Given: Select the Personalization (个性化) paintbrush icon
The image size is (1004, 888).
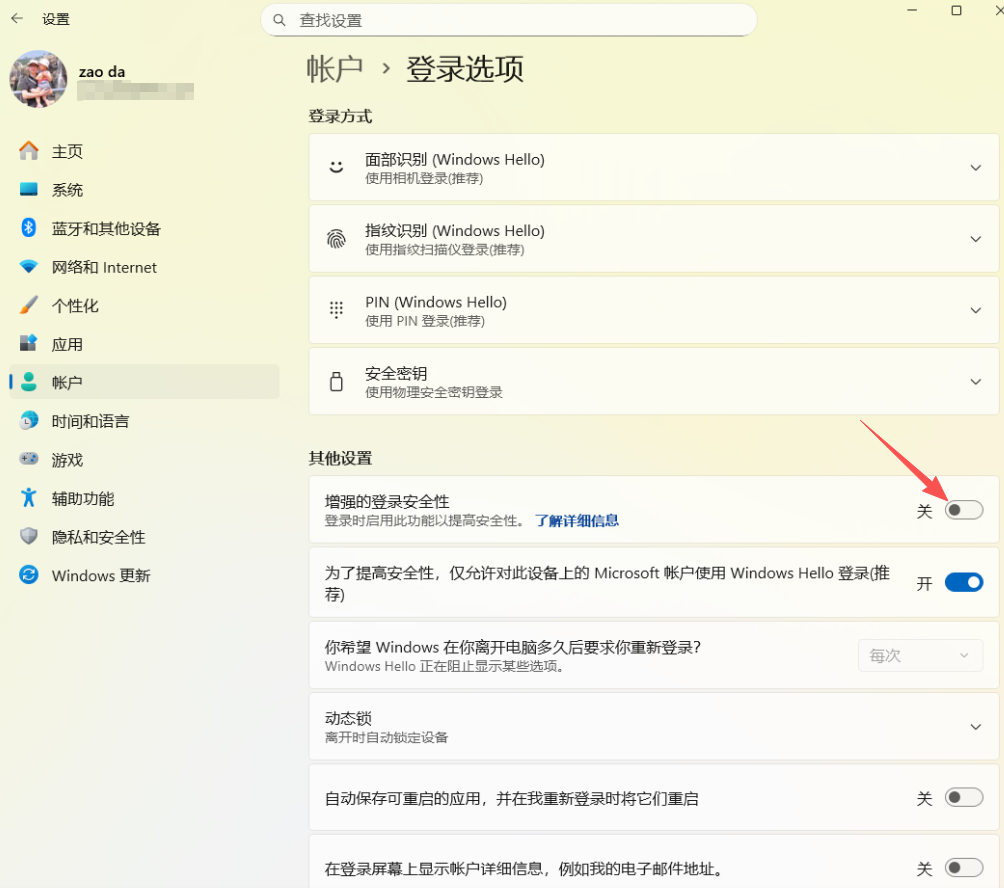Looking at the screenshot, I should pyautogui.click(x=29, y=305).
